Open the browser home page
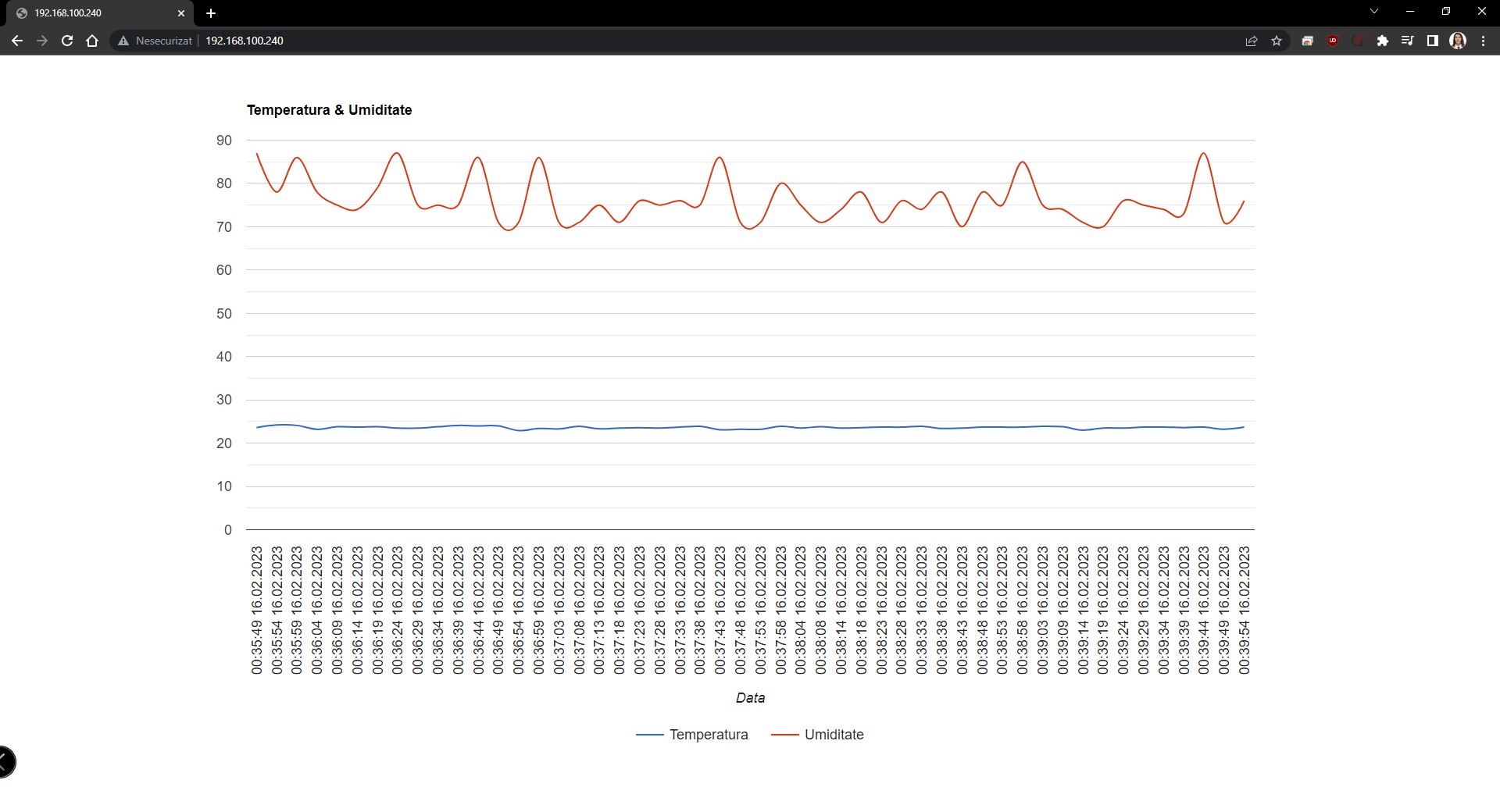Image resolution: width=1500 pixels, height=812 pixels. pos(92,41)
